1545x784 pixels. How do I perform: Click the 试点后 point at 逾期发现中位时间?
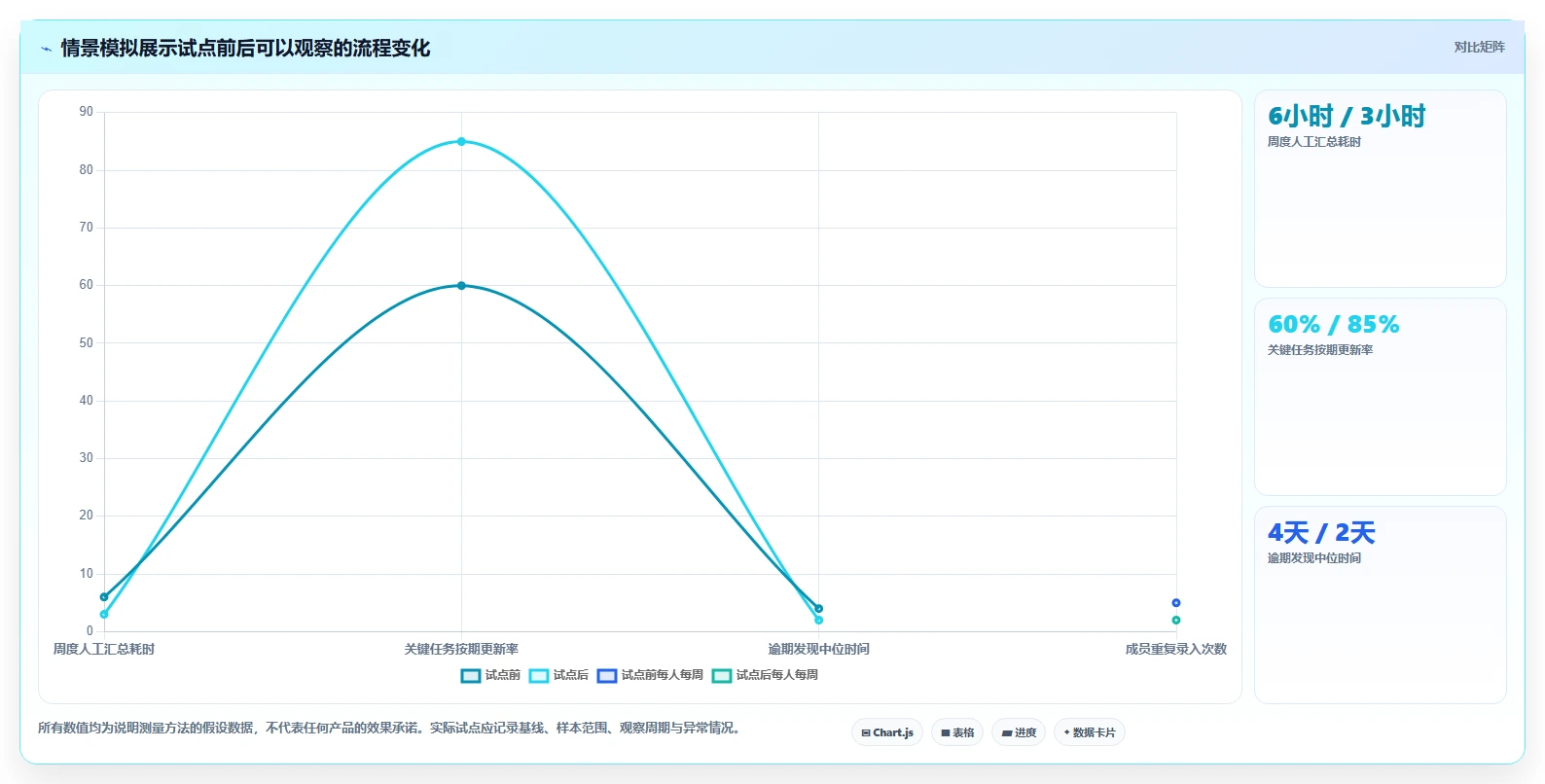818,620
